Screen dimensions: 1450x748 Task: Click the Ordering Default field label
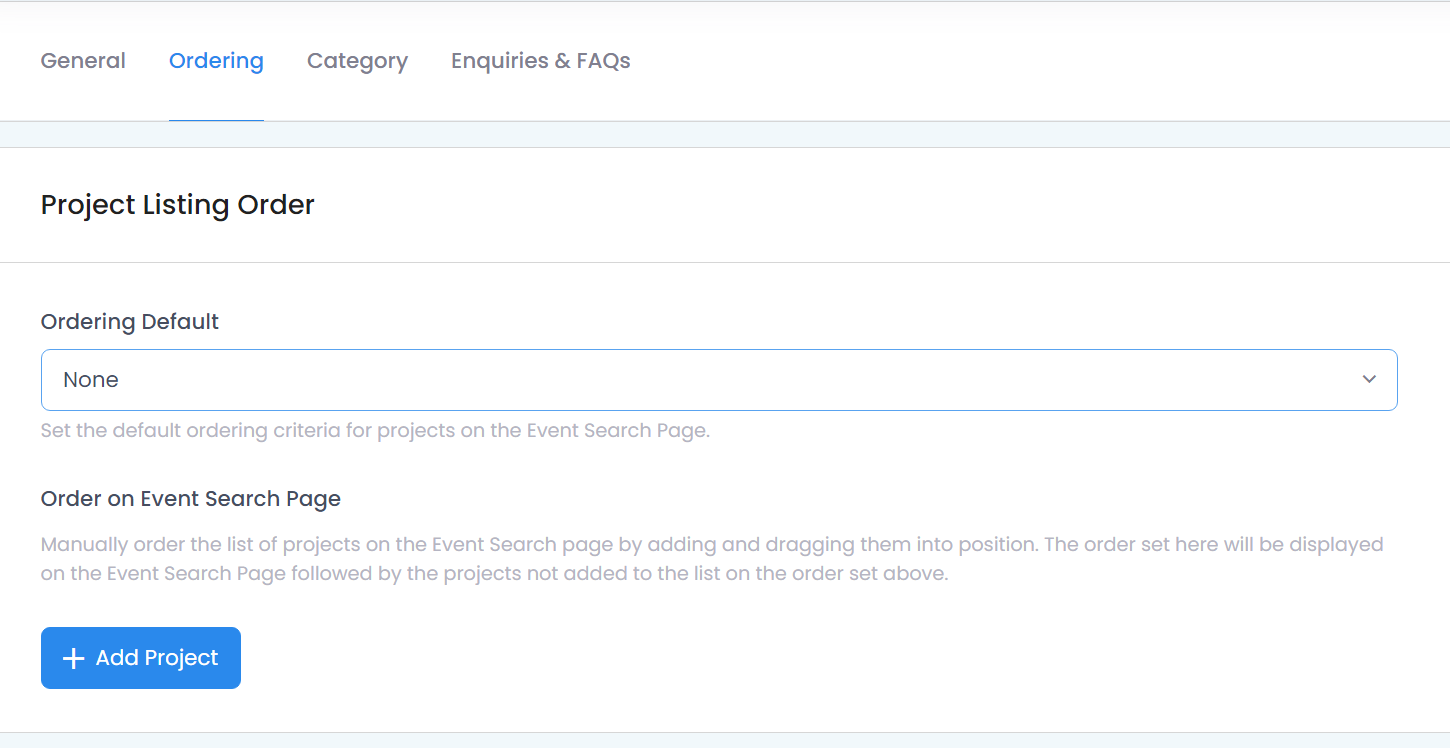(x=130, y=322)
